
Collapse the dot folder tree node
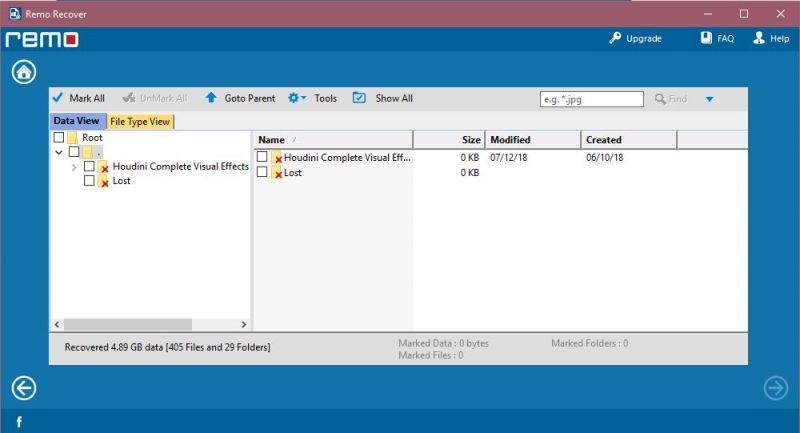click(x=59, y=152)
